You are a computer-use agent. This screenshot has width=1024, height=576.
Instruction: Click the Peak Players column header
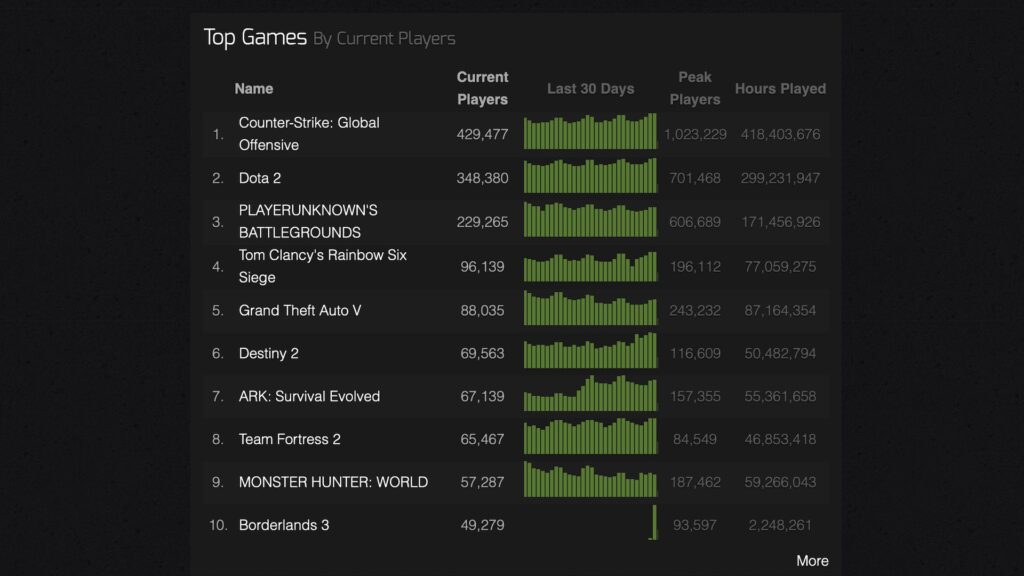pos(695,88)
